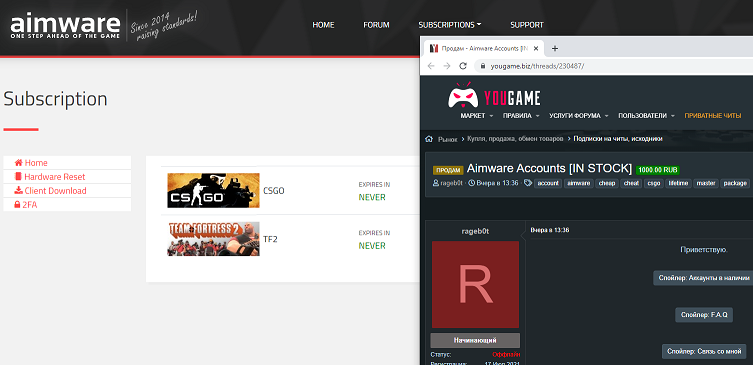Viewport: 753px width, 365px height.
Task: Click the CSGO subscription name
Action: (274, 191)
